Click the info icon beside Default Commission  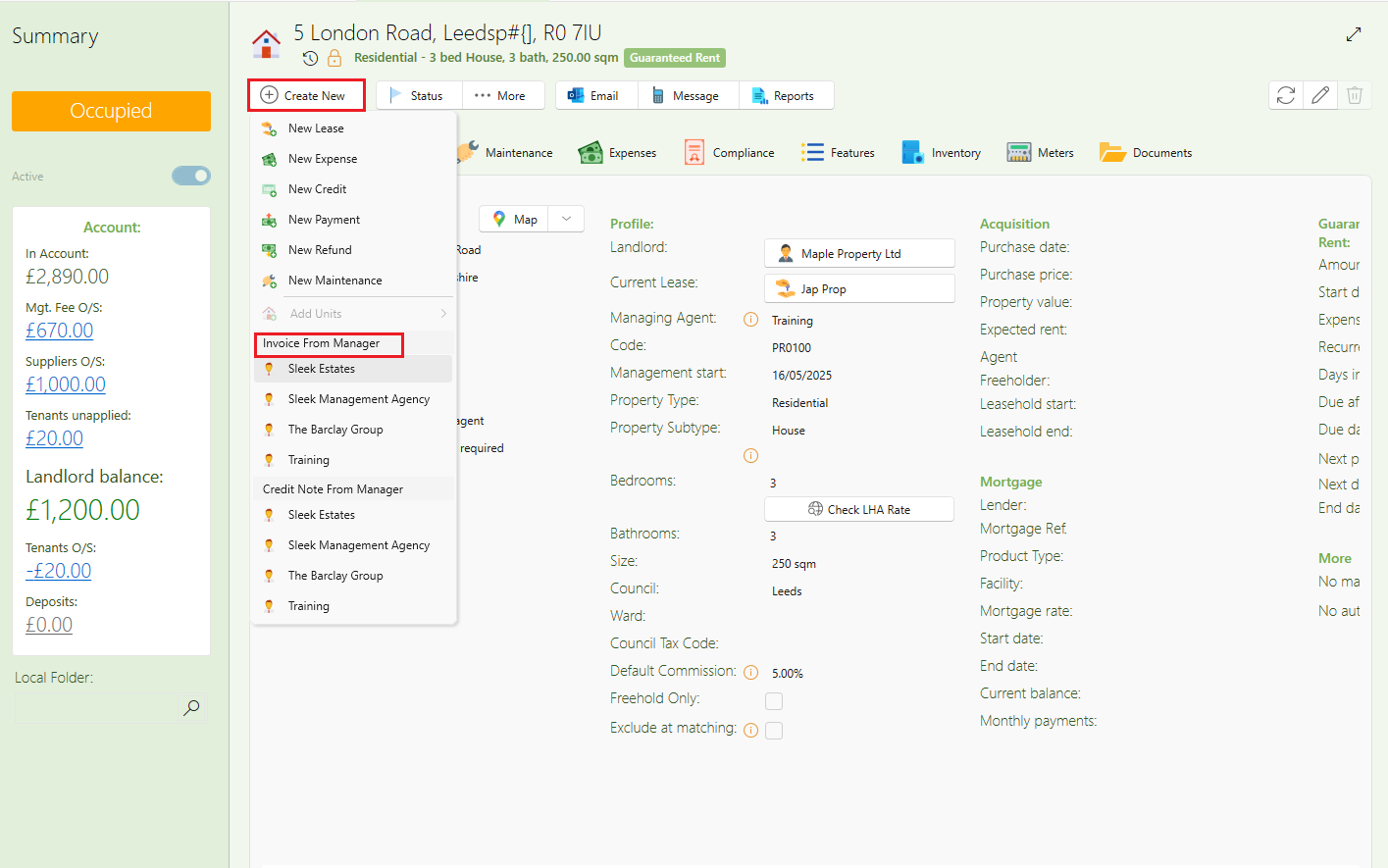click(750, 673)
